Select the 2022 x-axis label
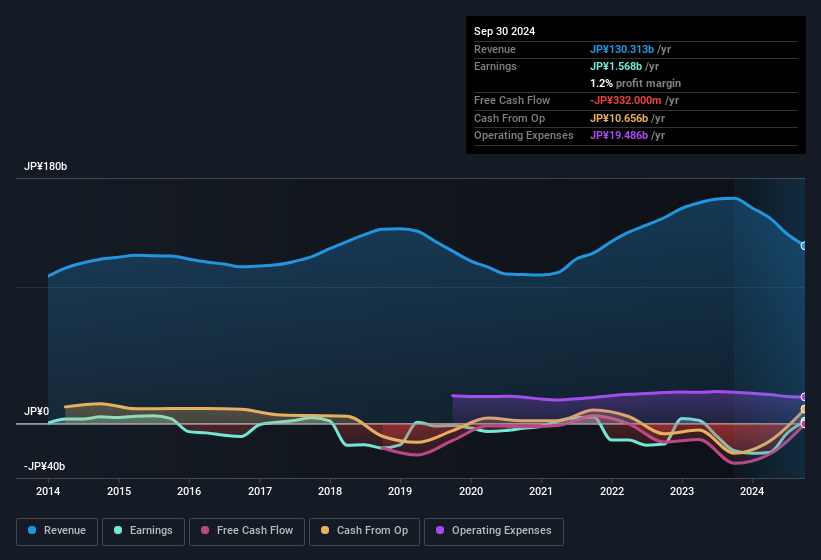The width and height of the screenshot is (821, 560). 612,491
